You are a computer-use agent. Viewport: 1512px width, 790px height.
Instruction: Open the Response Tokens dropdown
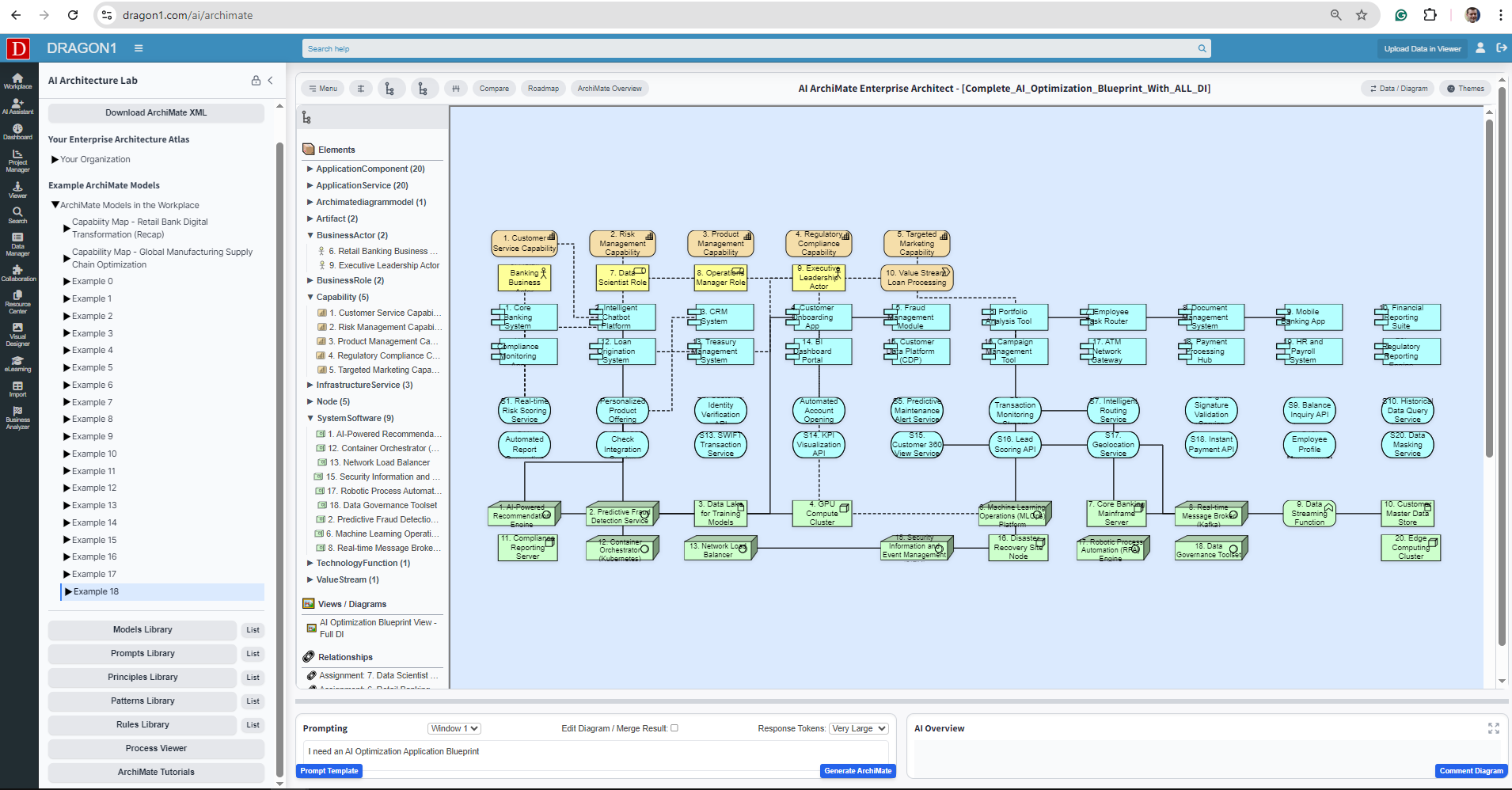859,728
